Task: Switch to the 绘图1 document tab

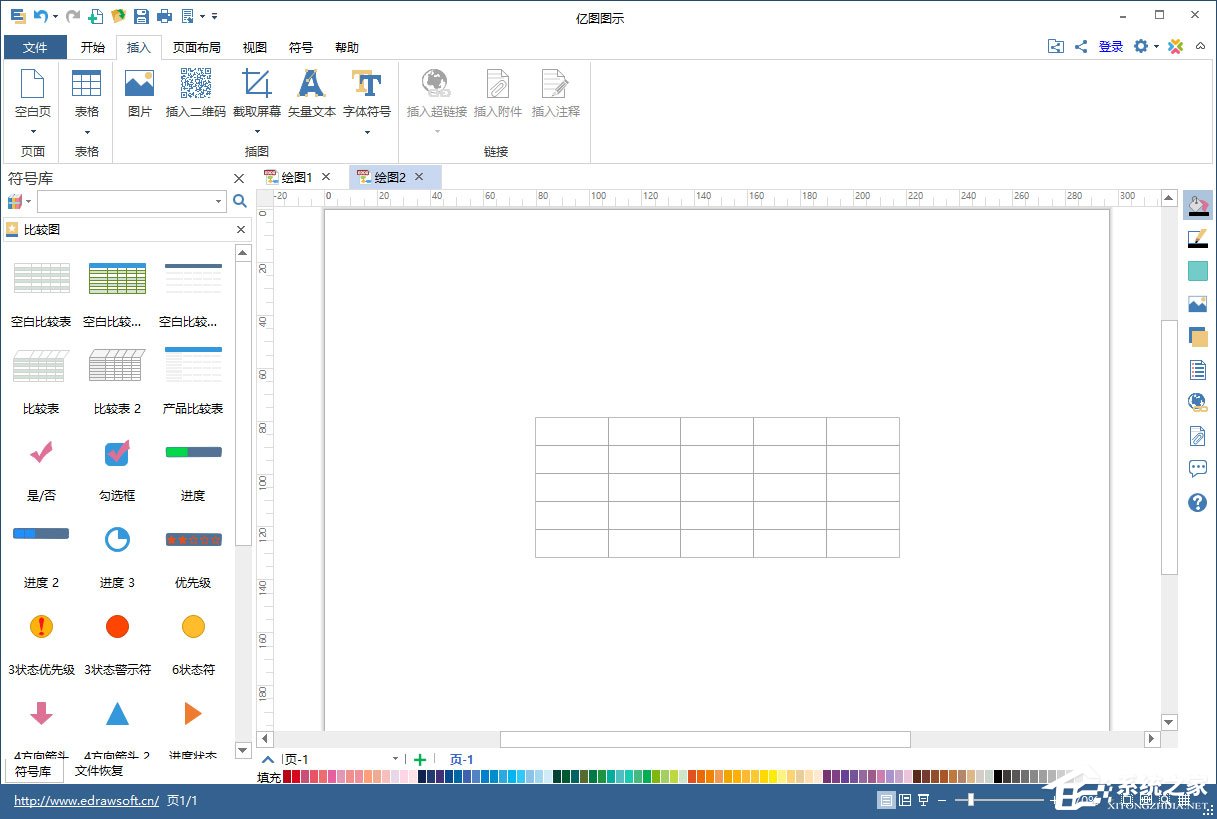Action: pos(297,177)
